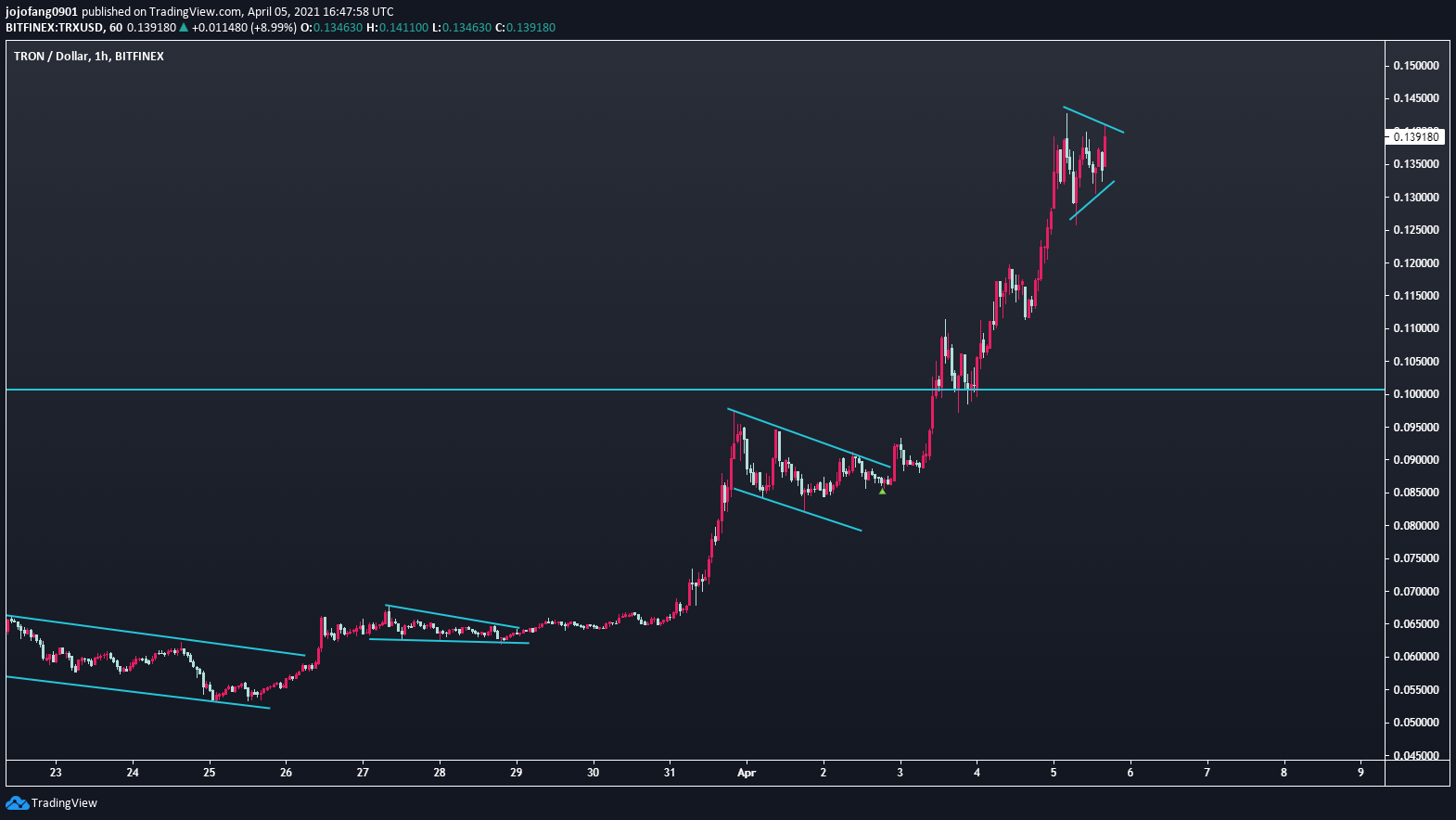
Task: Click the price axis label 0.110000
Action: pos(1416,328)
